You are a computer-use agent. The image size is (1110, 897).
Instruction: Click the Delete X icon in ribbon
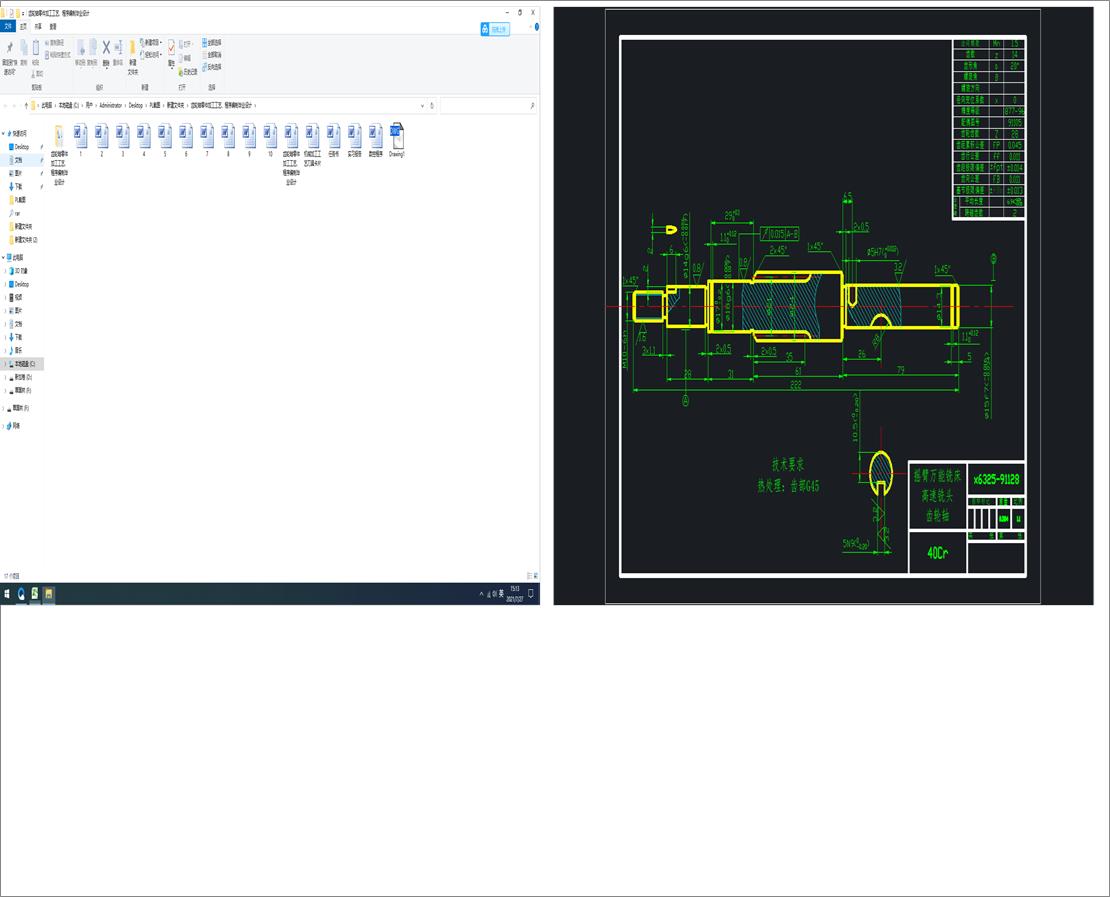[106, 47]
